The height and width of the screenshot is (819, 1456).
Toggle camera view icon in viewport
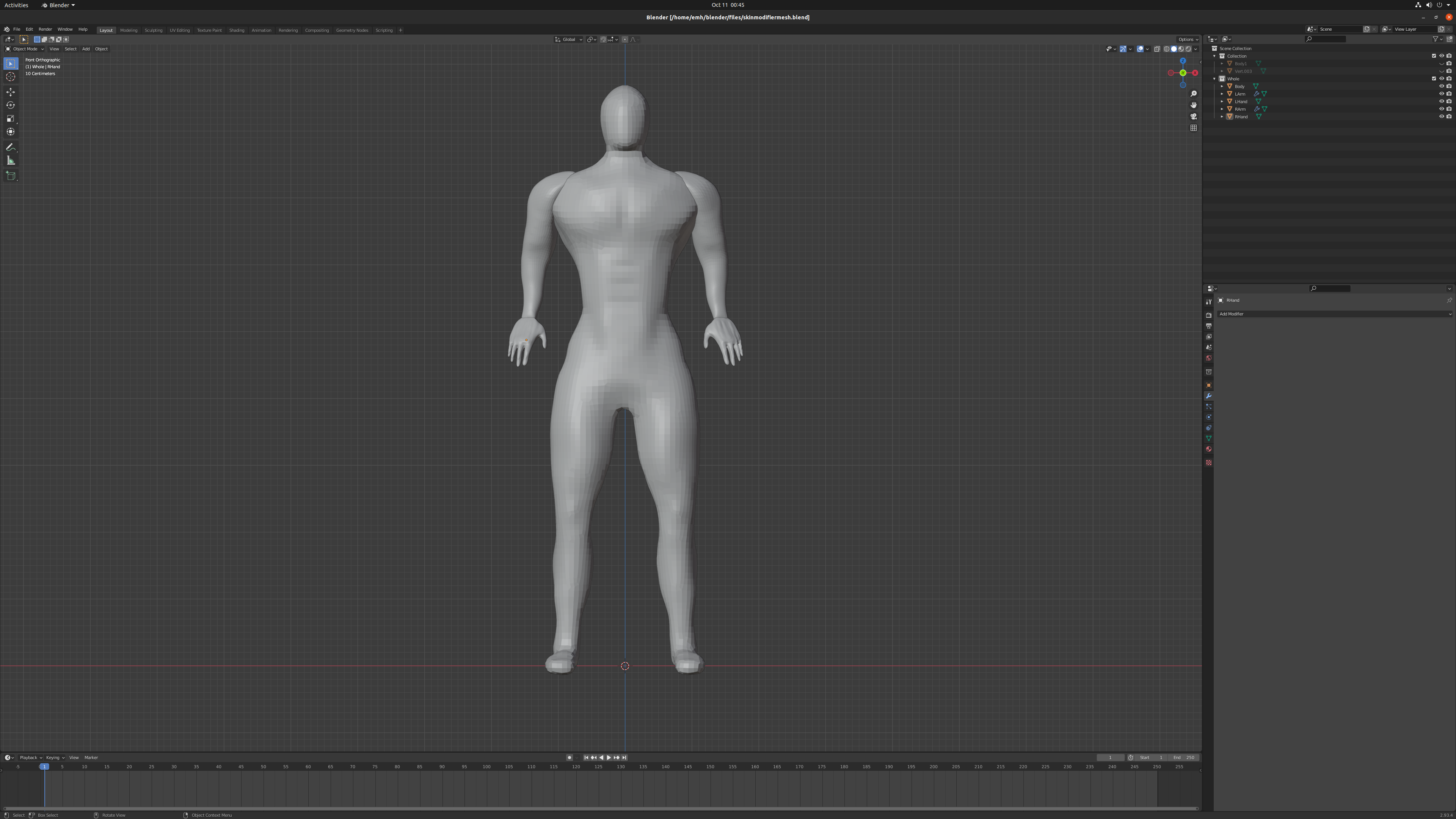tap(1193, 116)
